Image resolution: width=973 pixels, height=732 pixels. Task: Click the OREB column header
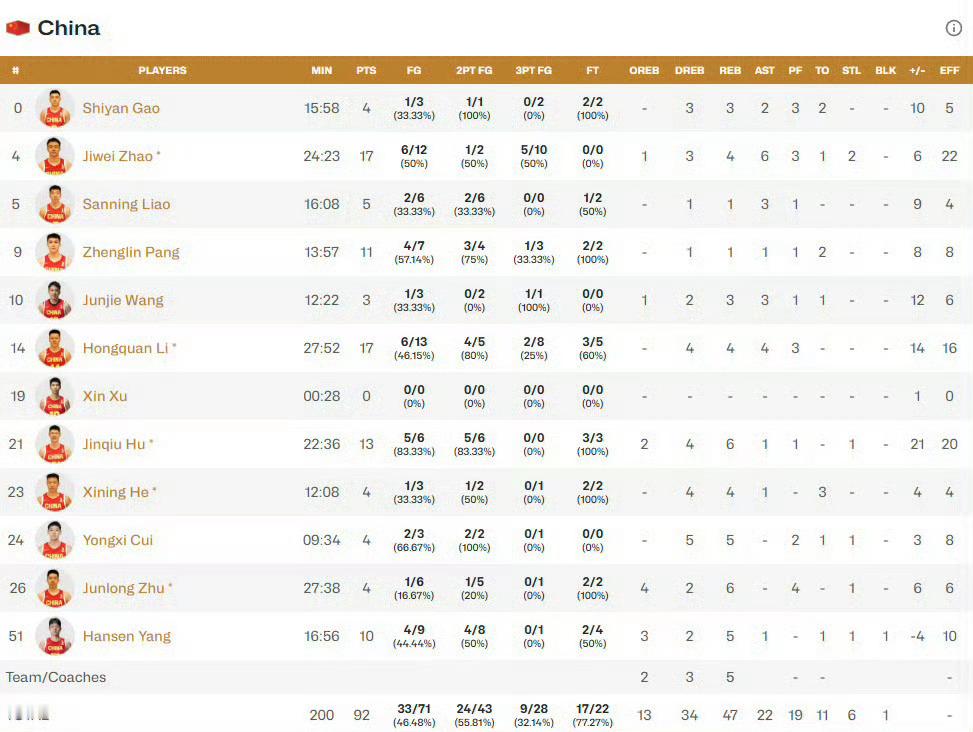pos(644,71)
